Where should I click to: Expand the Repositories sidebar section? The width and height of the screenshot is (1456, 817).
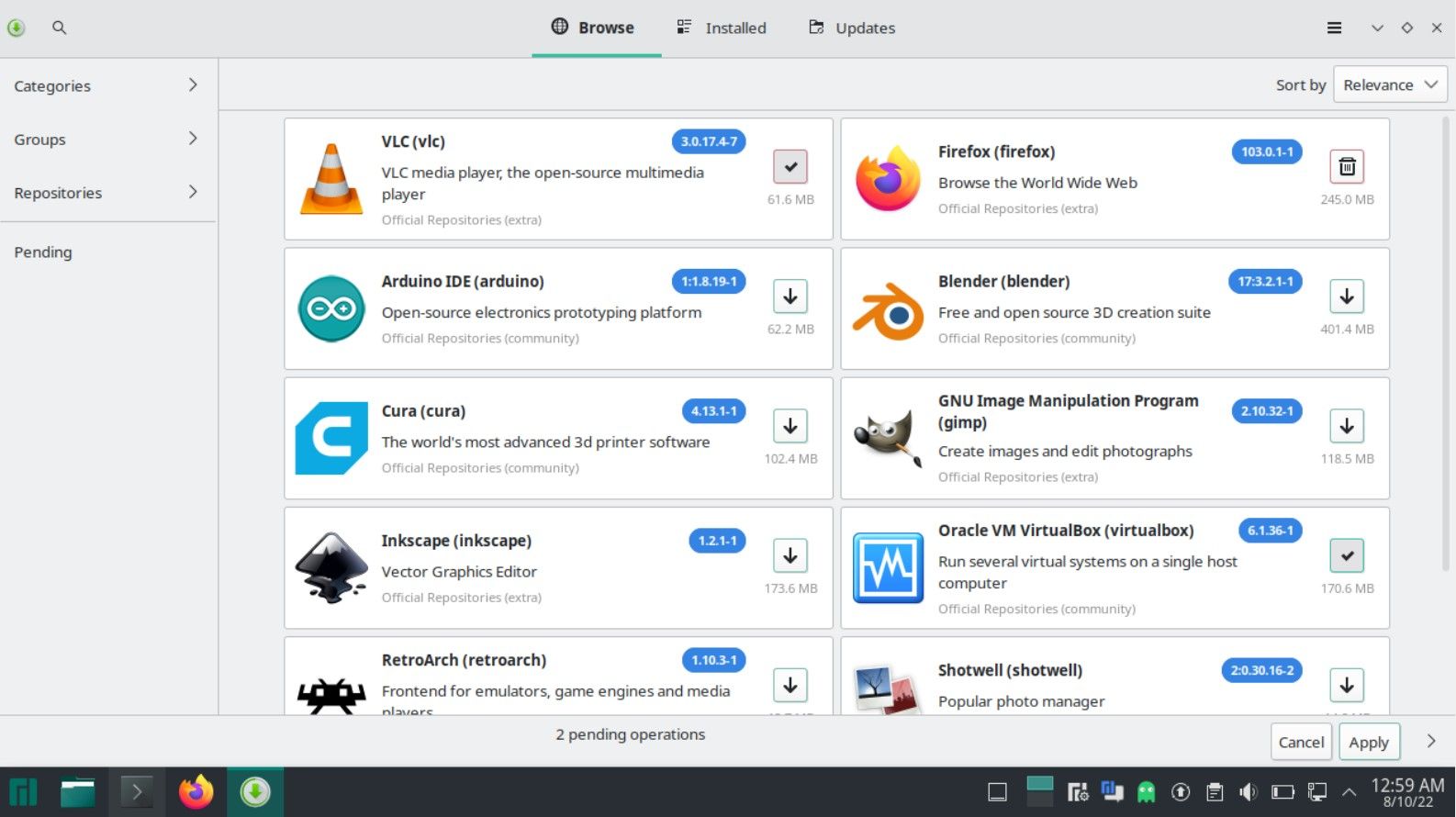click(108, 193)
